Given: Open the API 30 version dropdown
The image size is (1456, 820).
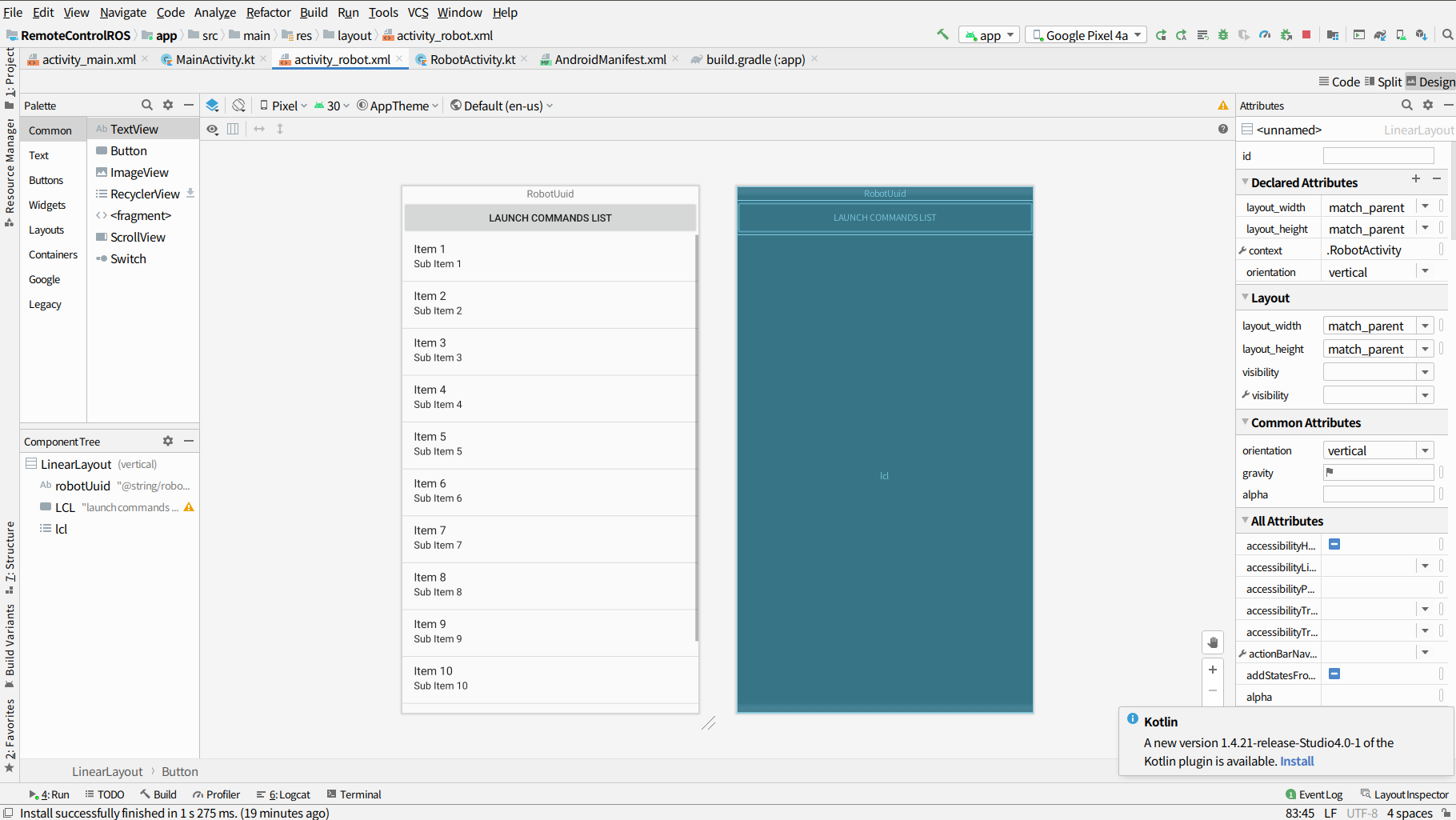Looking at the screenshot, I should click(332, 106).
